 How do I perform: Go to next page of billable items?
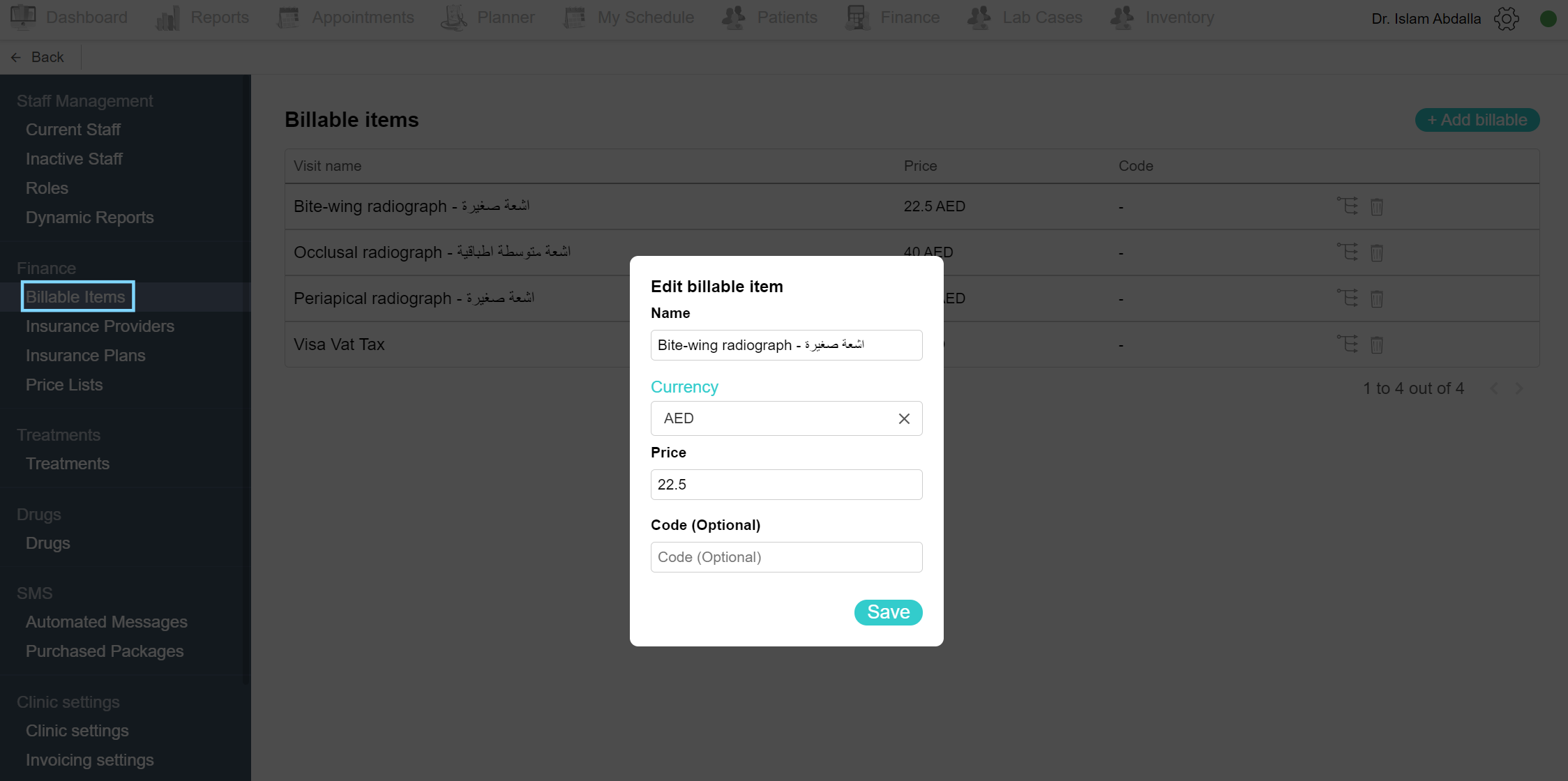[1519, 388]
